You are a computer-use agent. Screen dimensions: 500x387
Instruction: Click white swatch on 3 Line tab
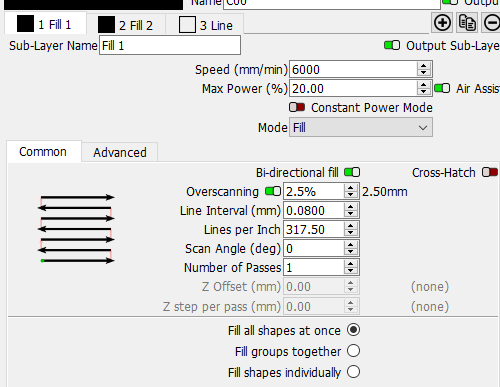click(x=187, y=25)
